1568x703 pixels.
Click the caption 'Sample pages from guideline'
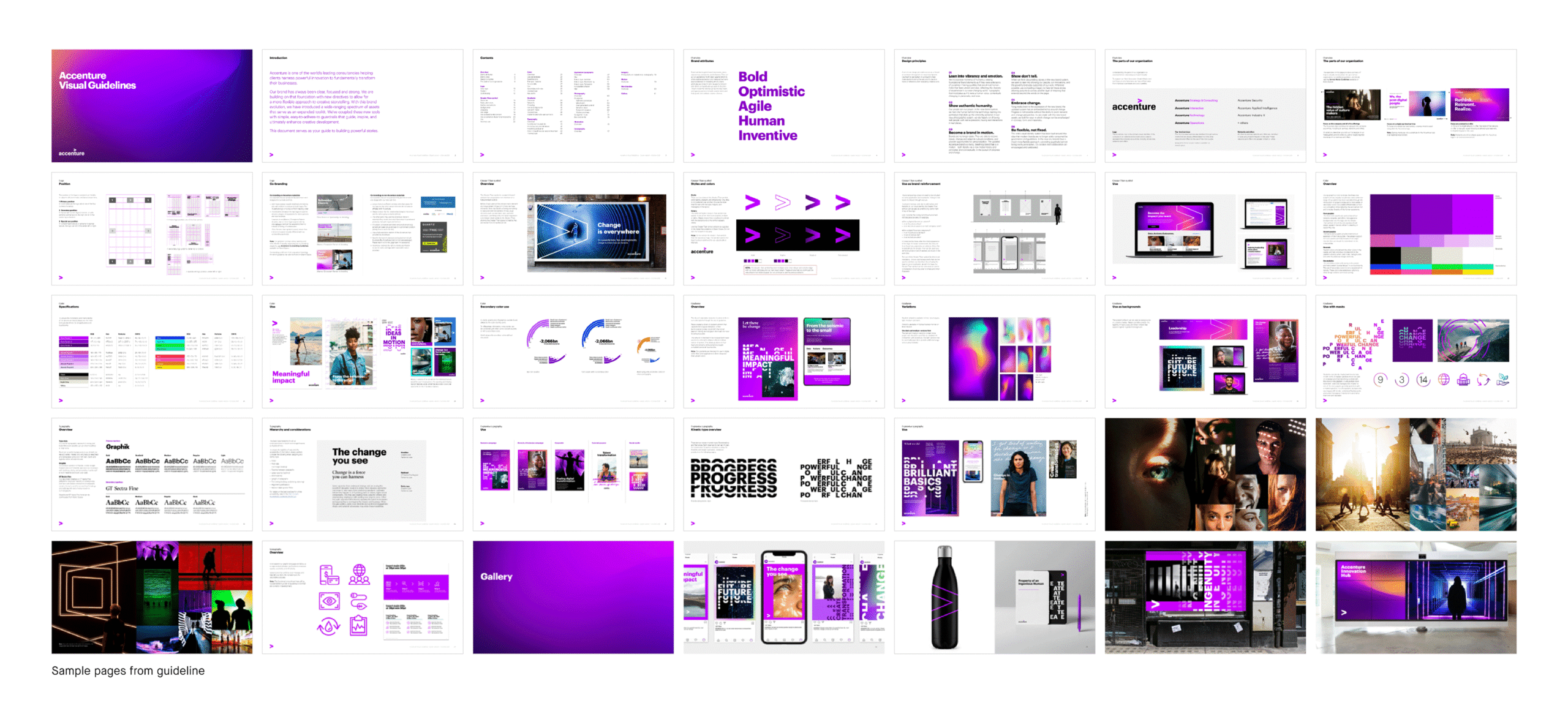[128, 671]
